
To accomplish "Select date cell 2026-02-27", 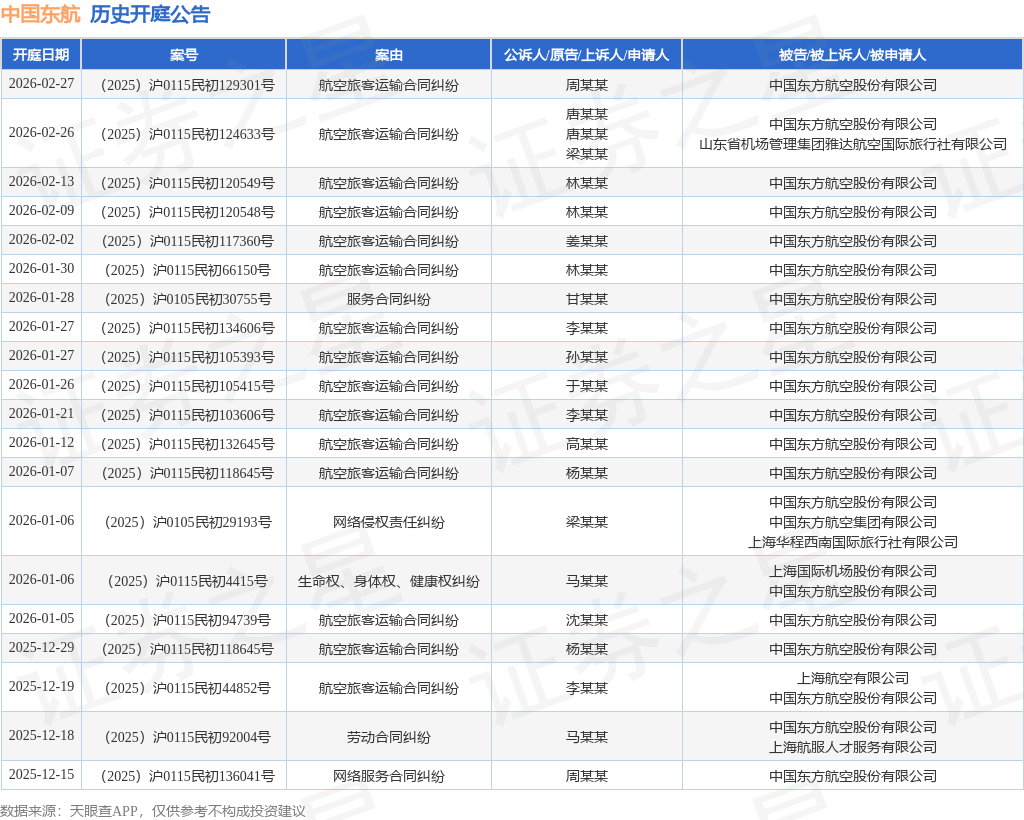I will coord(41,84).
